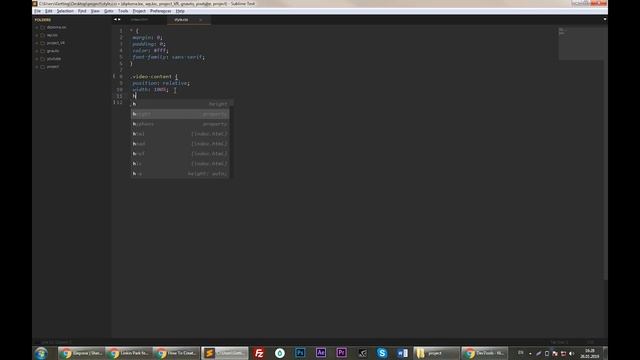Open the View menu
This screenshot has height=360, width=640.
click(x=95, y=11)
